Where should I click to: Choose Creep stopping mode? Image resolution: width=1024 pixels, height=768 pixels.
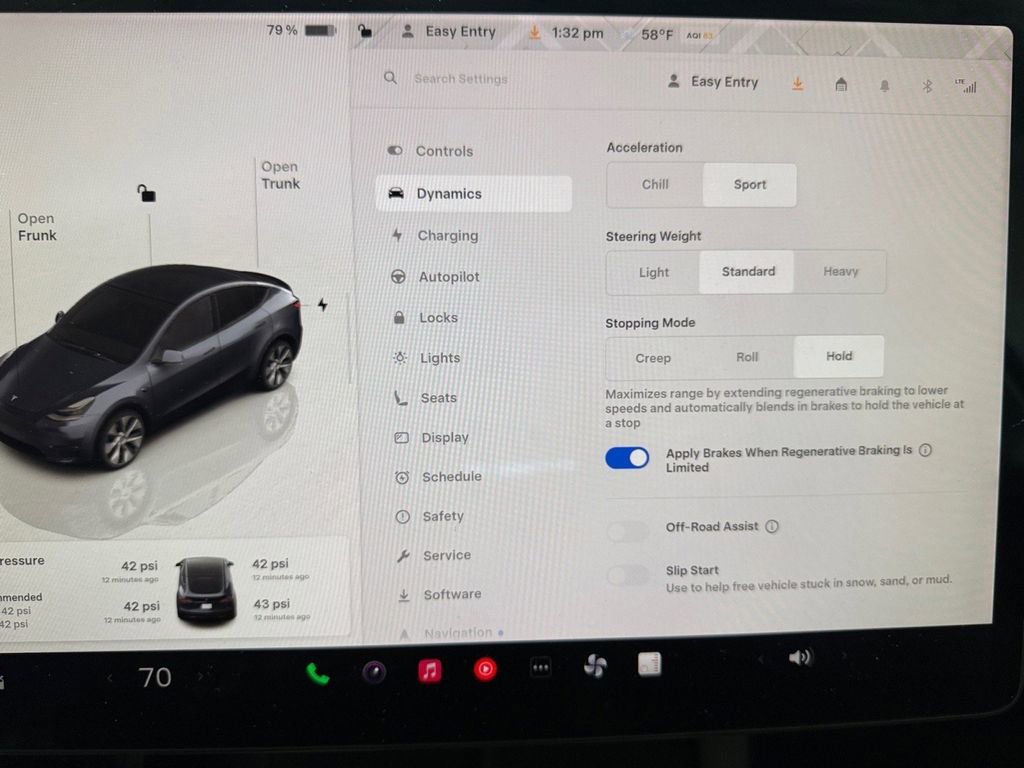pyautogui.click(x=653, y=358)
